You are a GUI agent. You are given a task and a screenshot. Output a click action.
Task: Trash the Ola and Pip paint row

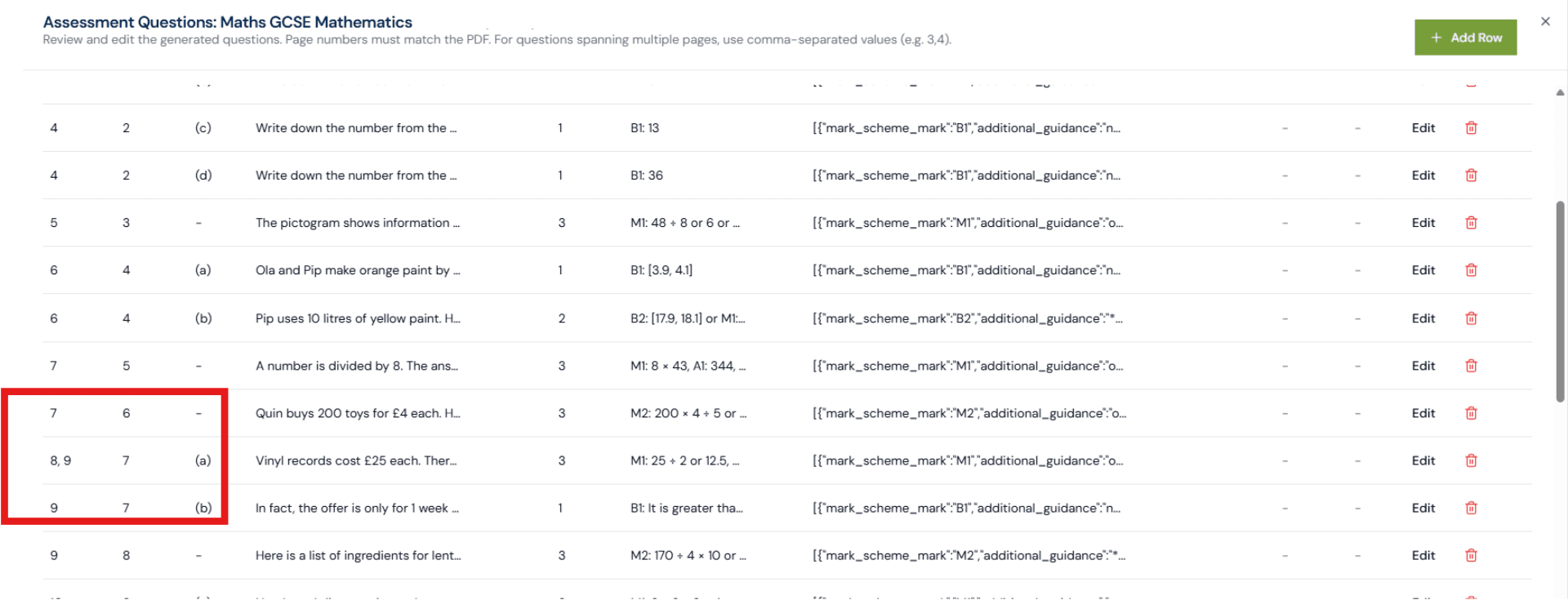tap(1471, 270)
